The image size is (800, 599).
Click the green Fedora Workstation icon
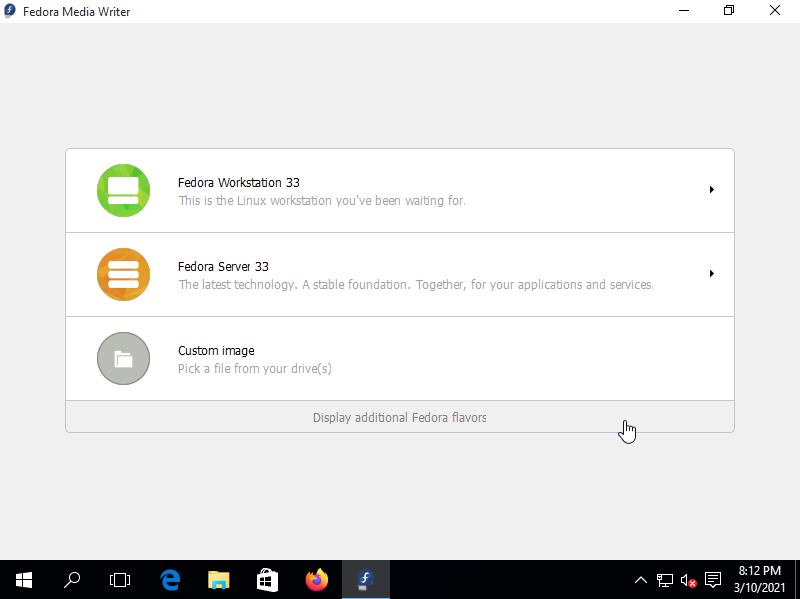(123, 190)
